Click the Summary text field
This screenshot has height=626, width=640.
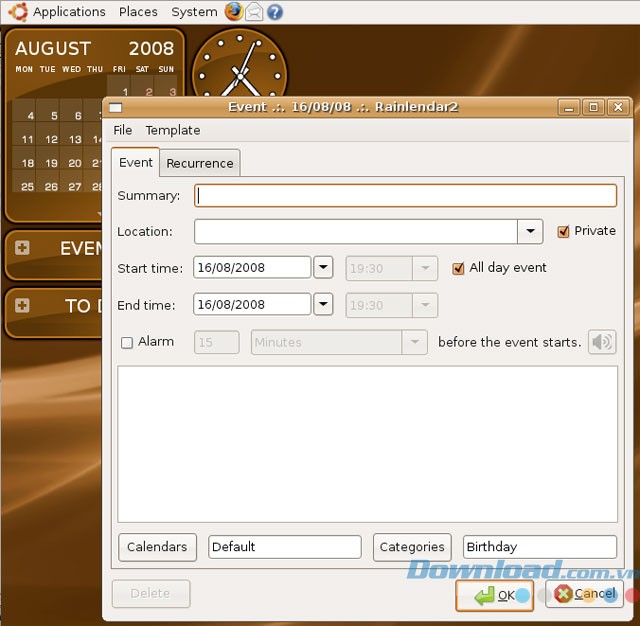[x=405, y=196]
